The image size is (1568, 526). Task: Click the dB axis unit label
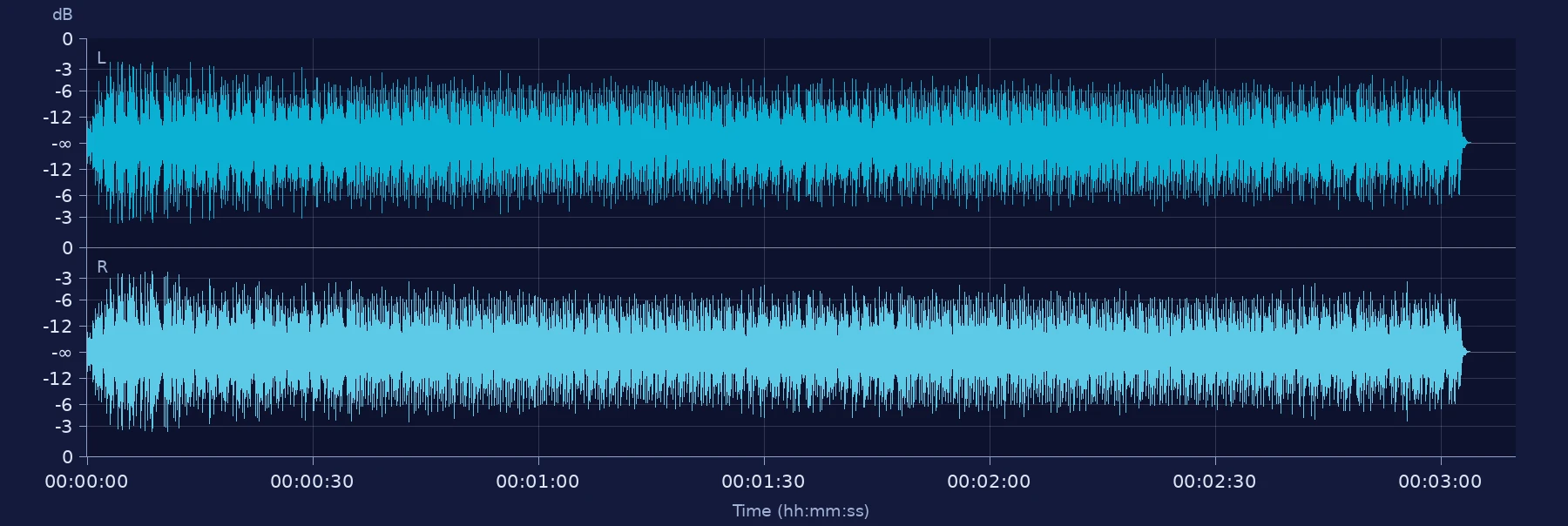[x=62, y=15]
